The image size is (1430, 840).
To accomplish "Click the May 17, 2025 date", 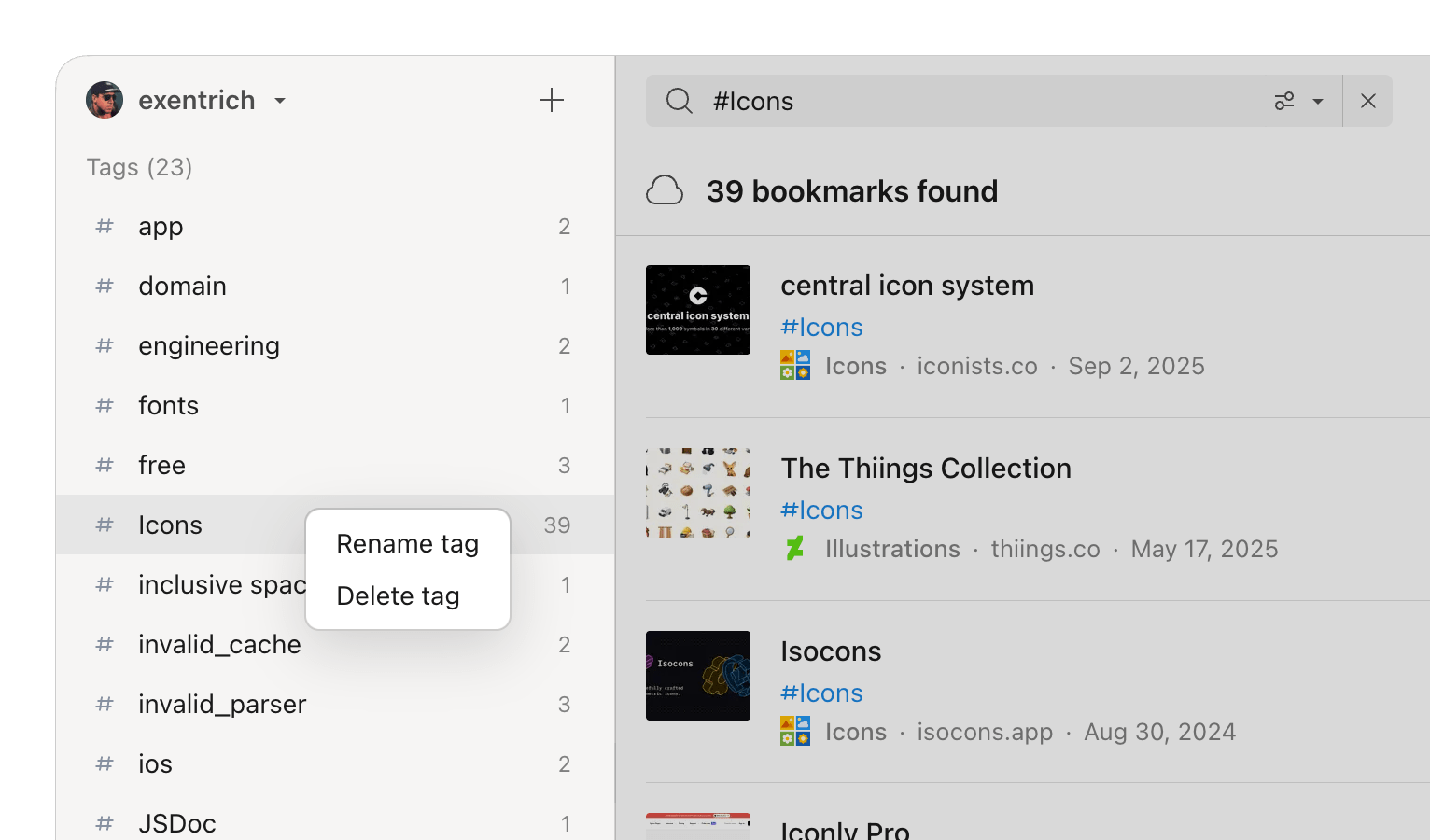I will 1204,549.
